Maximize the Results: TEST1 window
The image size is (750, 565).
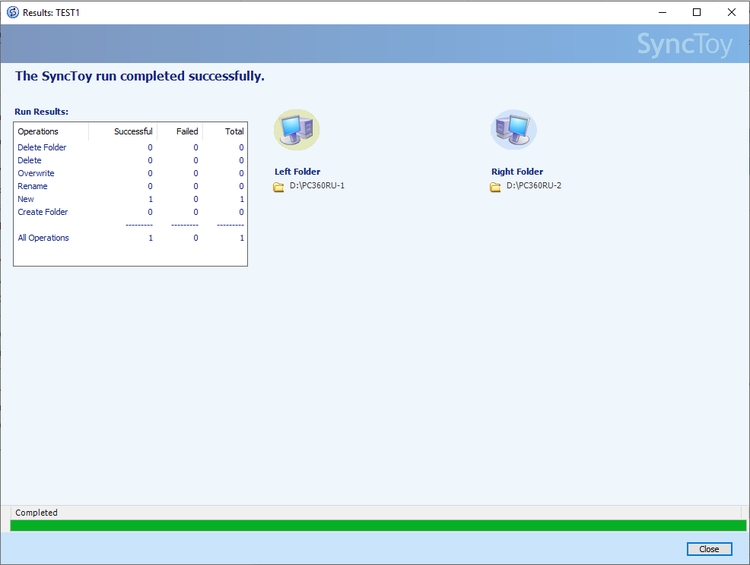(x=697, y=12)
